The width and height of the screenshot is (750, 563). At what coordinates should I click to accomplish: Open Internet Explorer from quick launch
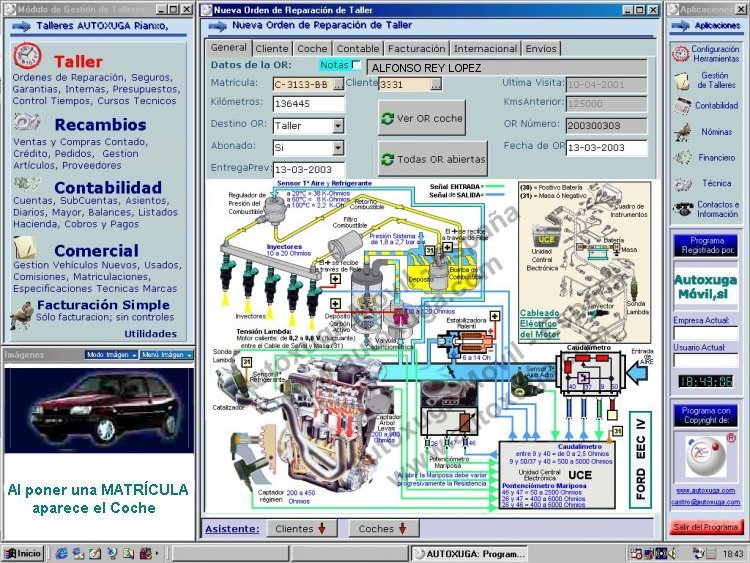click(61, 554)
